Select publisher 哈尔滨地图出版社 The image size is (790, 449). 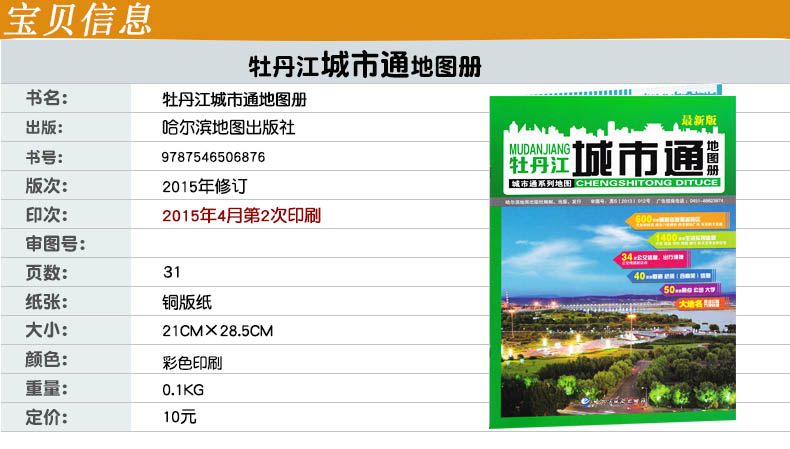pyautogui.click(x=228, y=127)
